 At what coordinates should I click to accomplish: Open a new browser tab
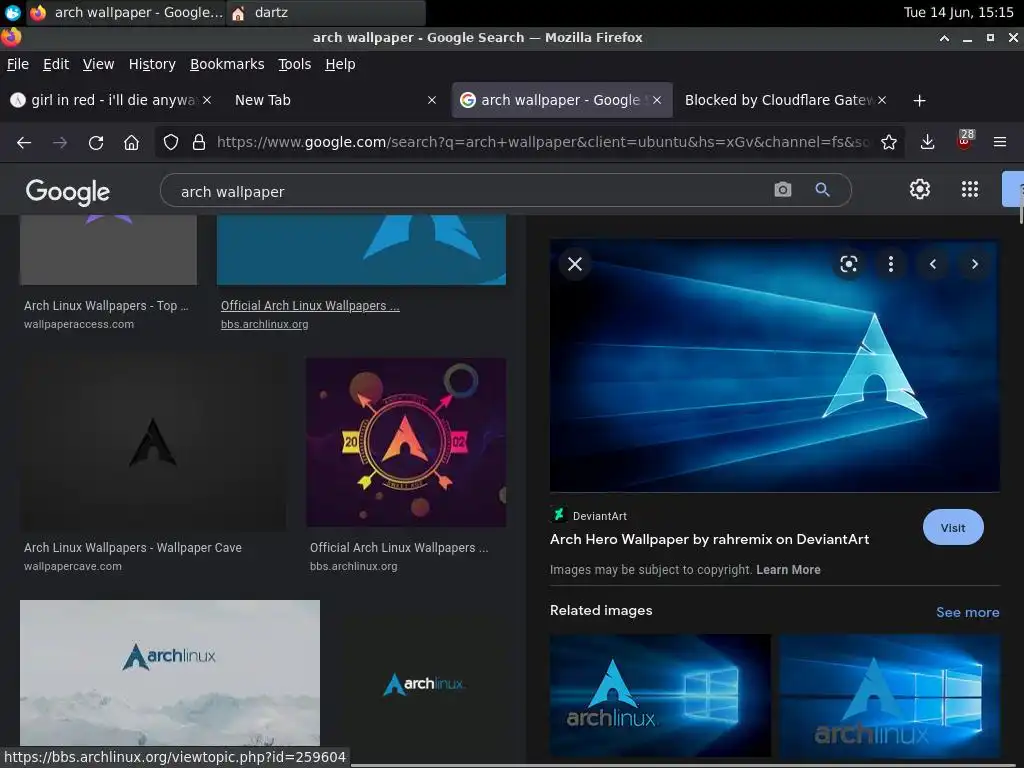[919, 101]
